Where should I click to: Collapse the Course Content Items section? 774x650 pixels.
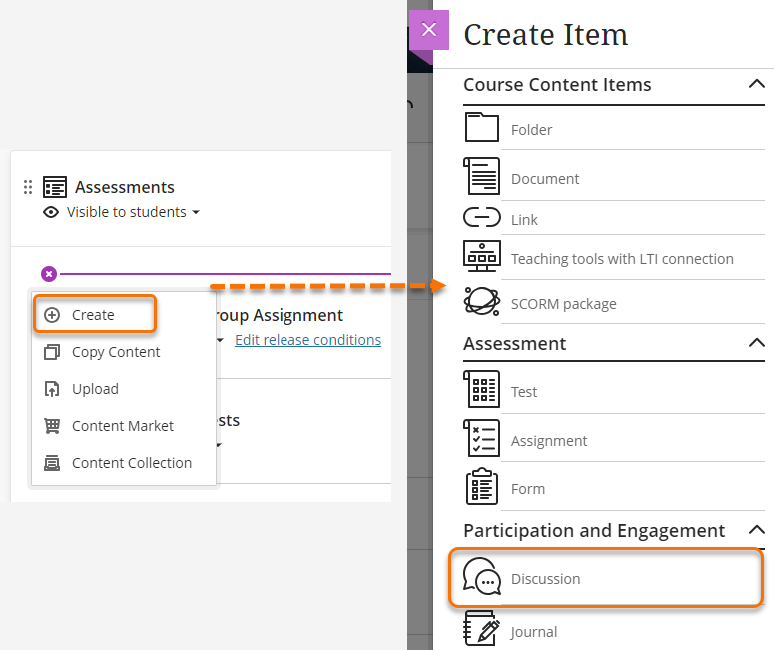click(x=756, y=85)
